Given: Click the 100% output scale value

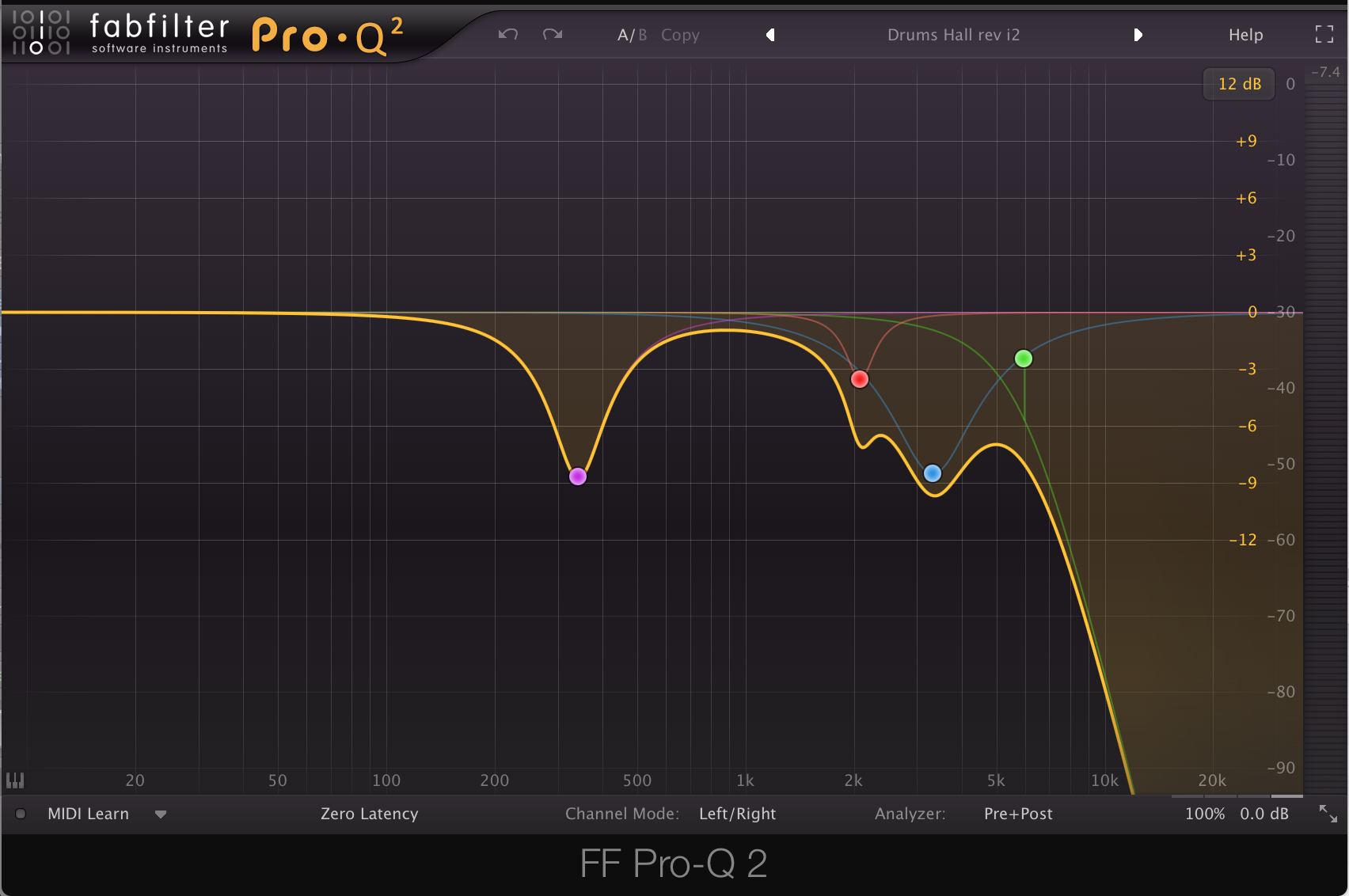Looking at the screenshot, I should (1204, 814).
